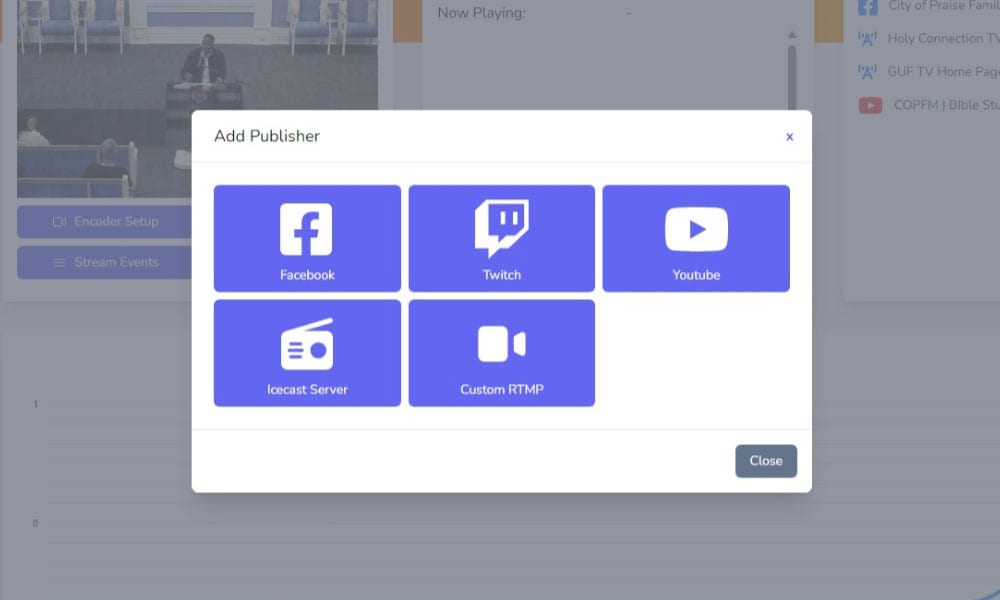Click the scroll-up arrow in Now Playing panel

792,35
